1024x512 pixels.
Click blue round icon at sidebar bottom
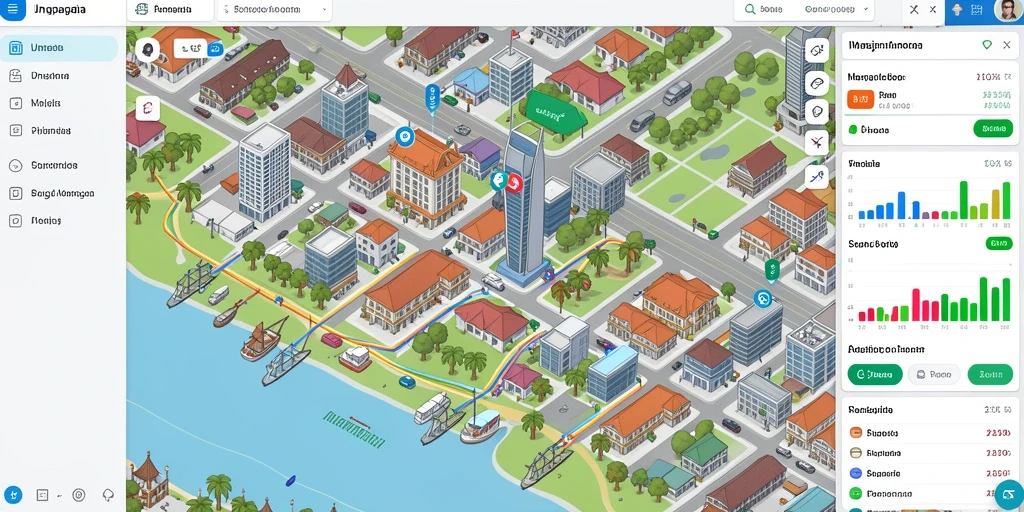point(13,494)
